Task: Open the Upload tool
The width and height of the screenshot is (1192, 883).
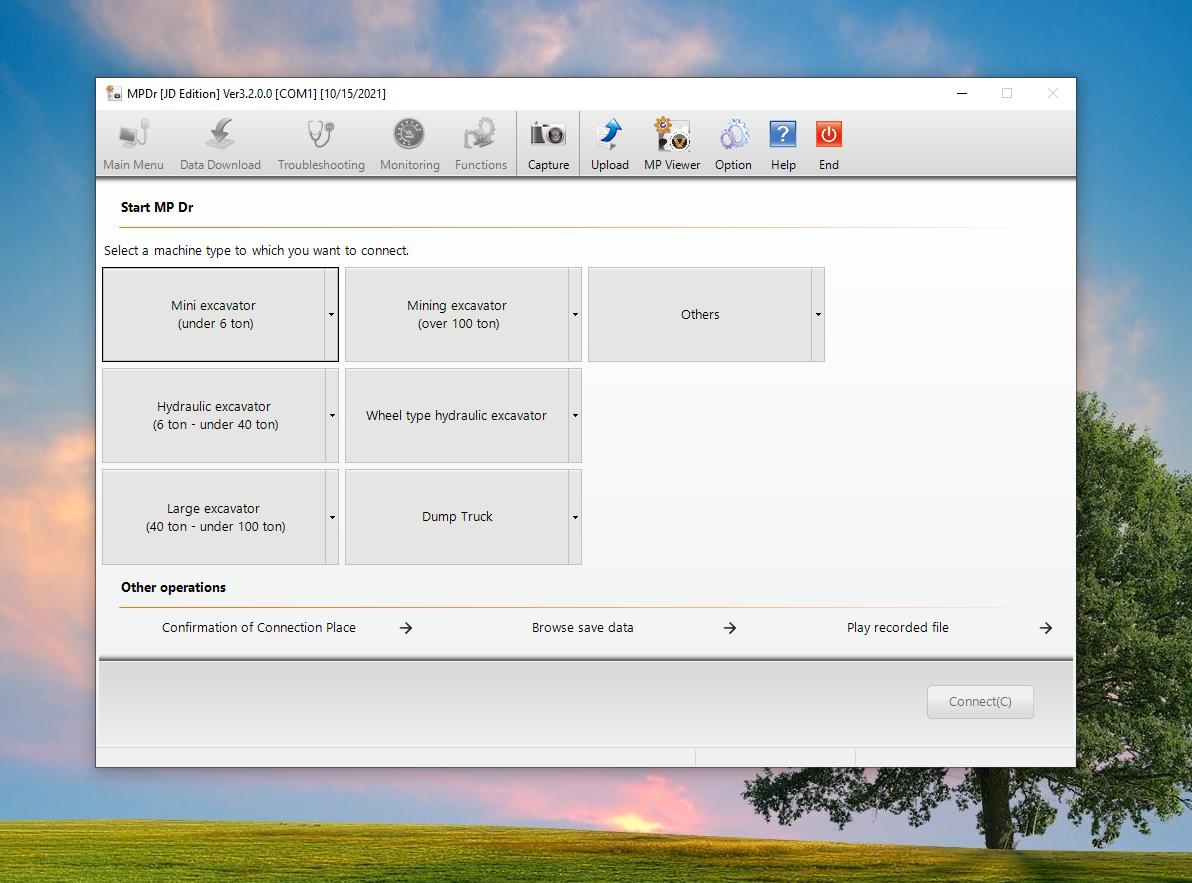Action: click(609, 135)
